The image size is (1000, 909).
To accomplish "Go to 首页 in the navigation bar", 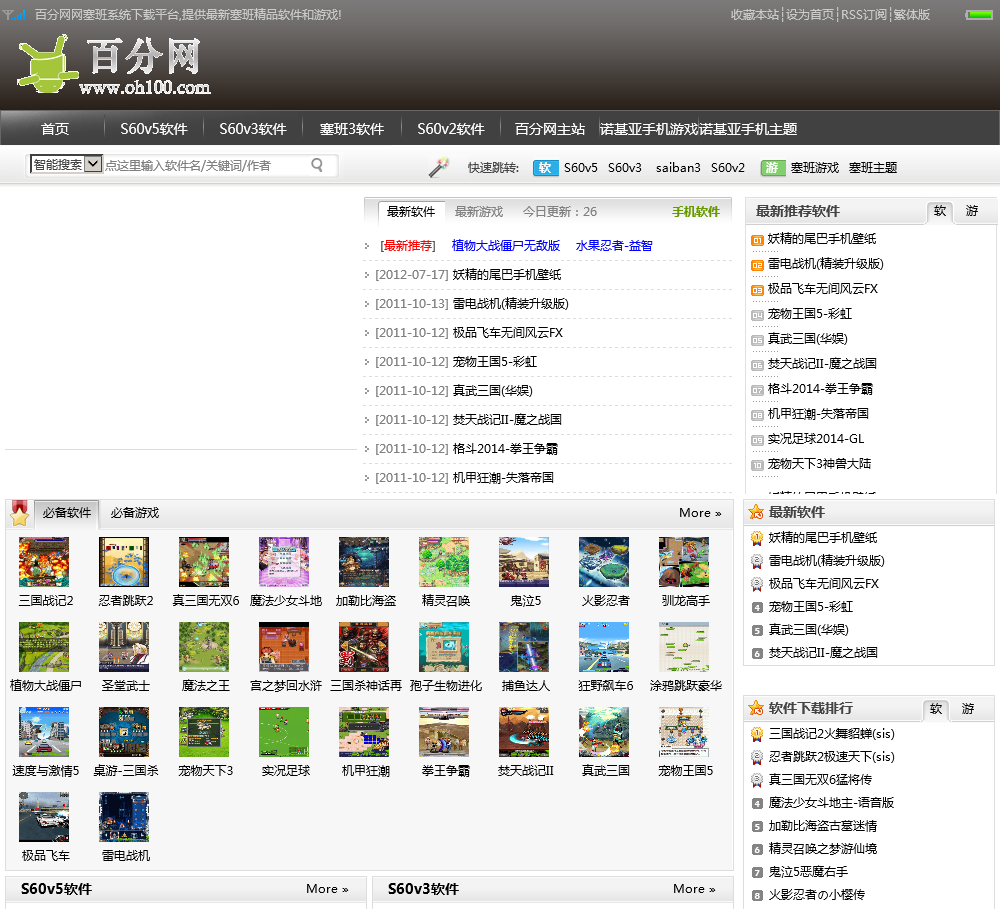I will coord(55,129).
